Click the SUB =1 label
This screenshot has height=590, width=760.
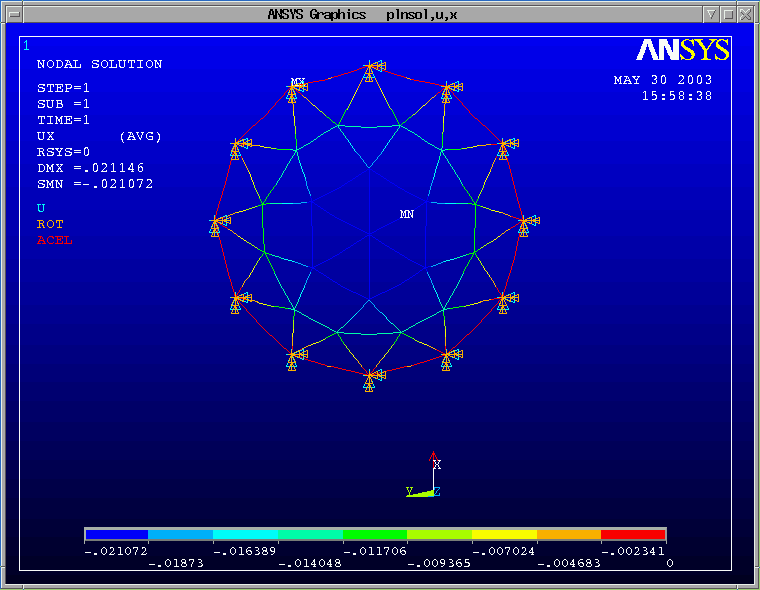63,104
